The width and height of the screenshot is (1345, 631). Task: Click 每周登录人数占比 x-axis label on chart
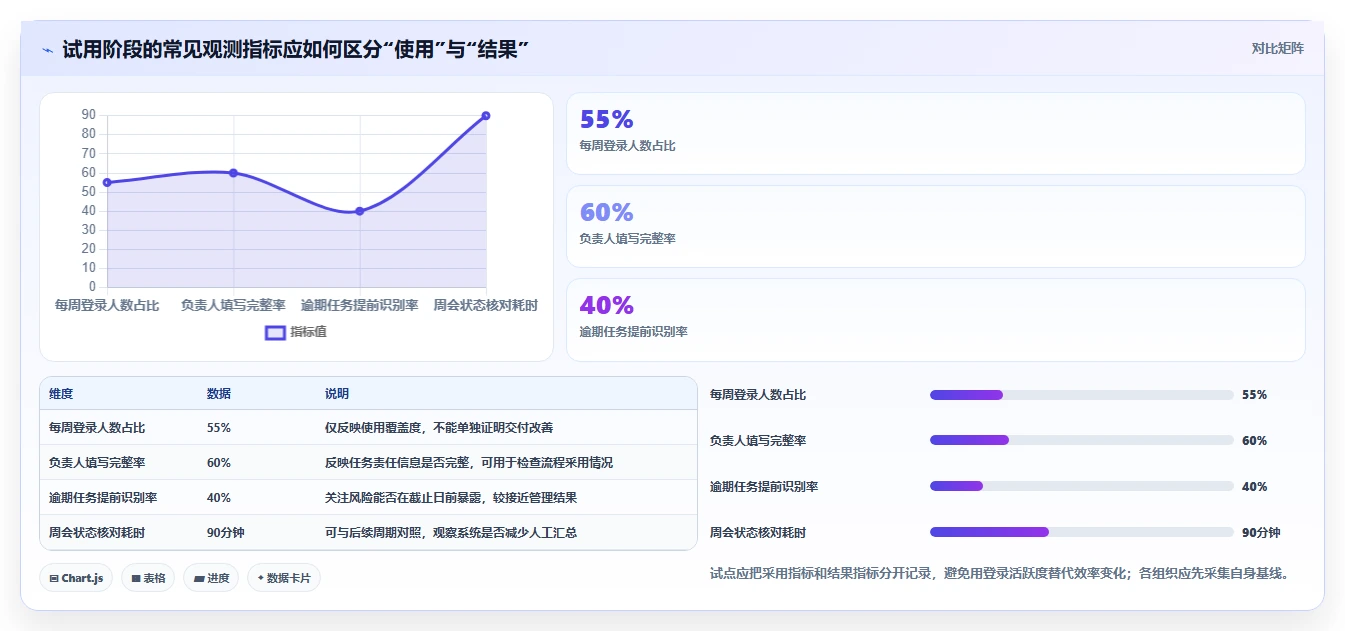107,305
